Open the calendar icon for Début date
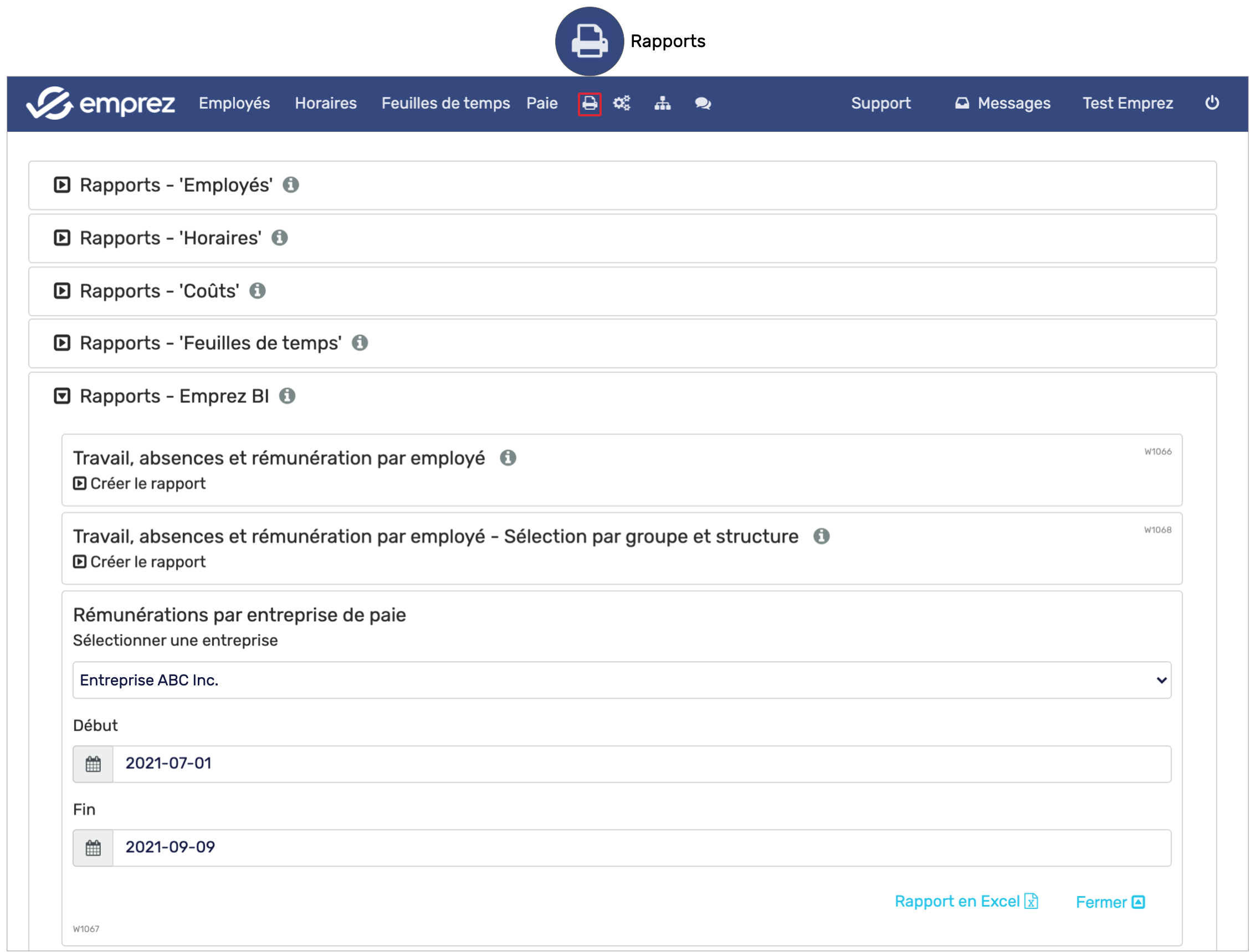The image size is (1251, 952). pos(93,765)
